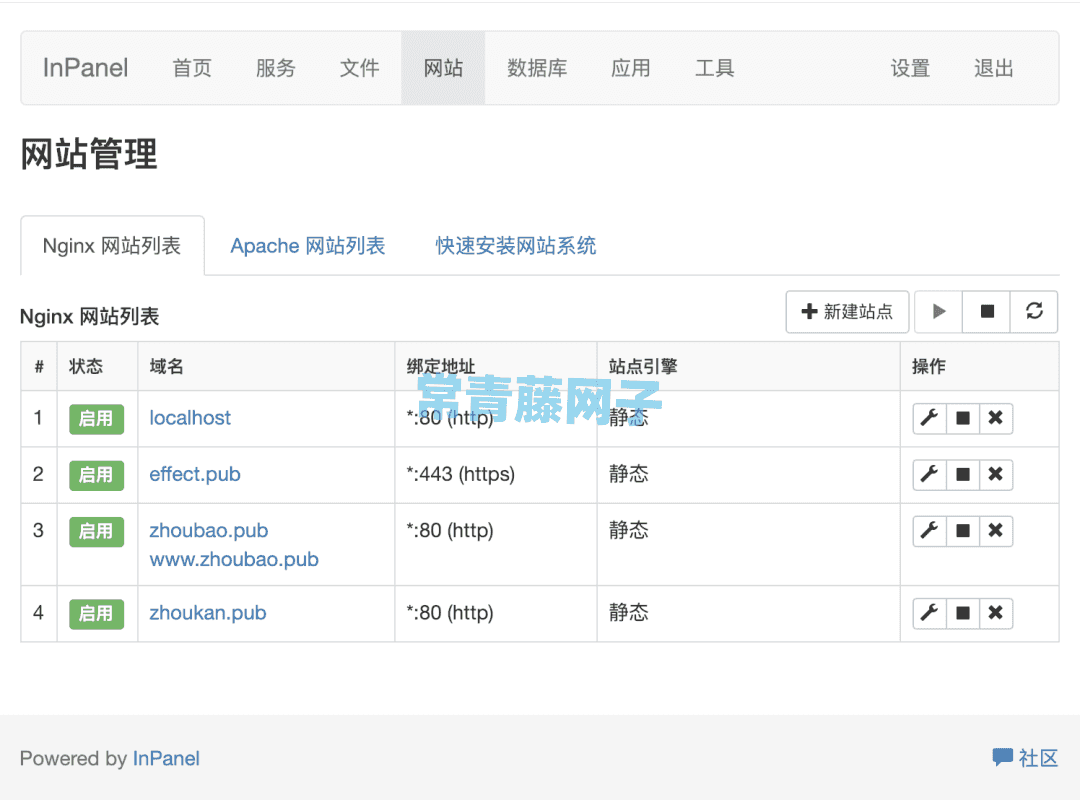
Task: Open wrench settings for the localhost site
Action: [x=929, y=418]
